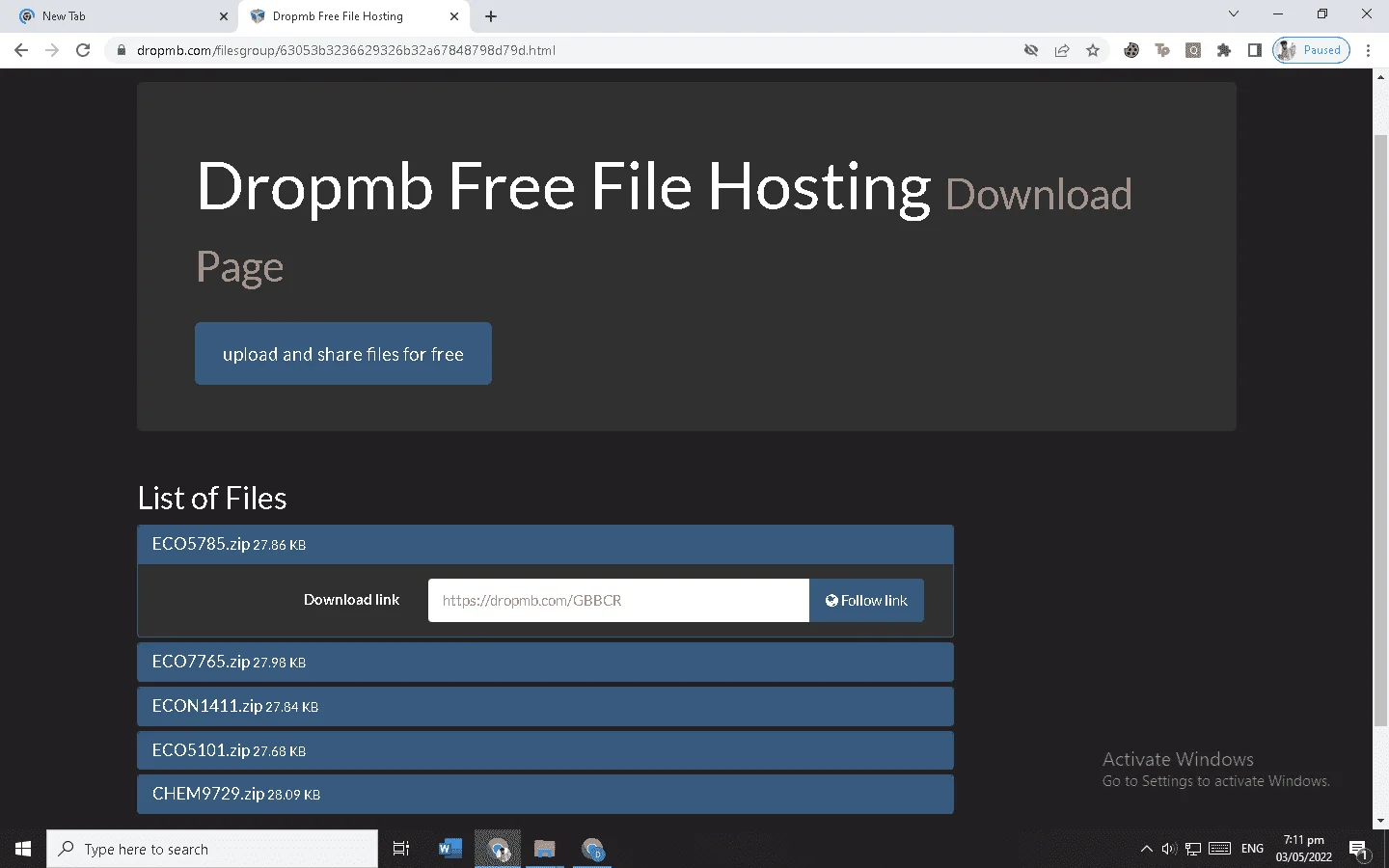The image size is (1389, 868).
Task: Expand the ECO5101.zip file row
Action: 545,750
